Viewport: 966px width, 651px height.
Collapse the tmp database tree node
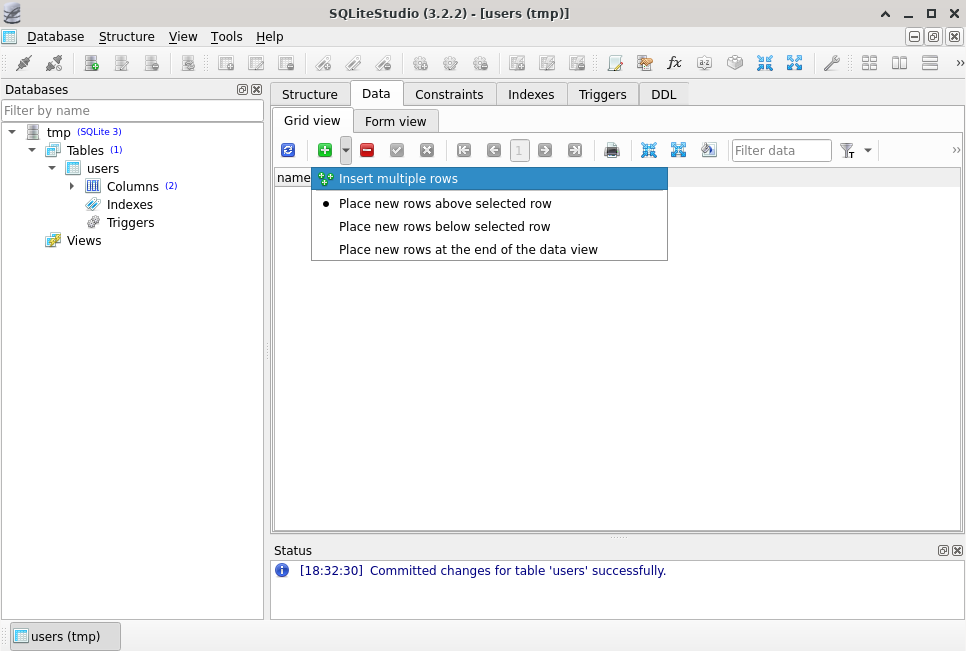point(12,132)
